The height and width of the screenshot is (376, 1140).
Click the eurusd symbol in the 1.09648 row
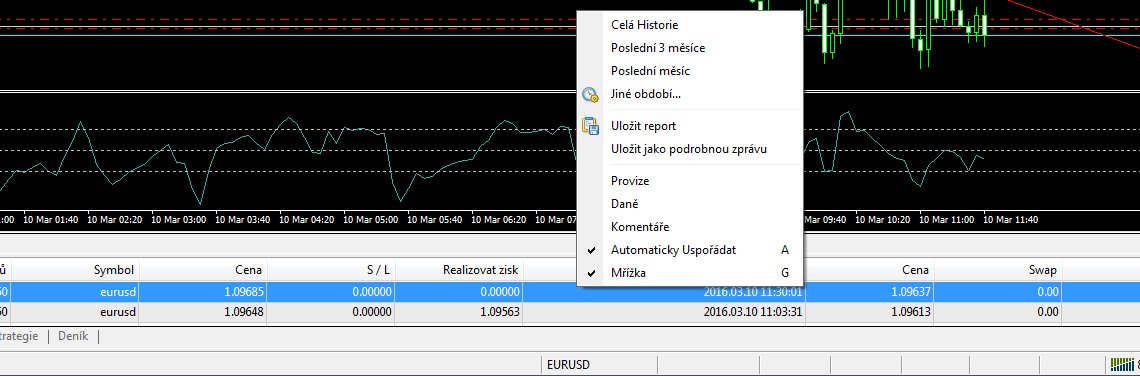click(119, 312)
